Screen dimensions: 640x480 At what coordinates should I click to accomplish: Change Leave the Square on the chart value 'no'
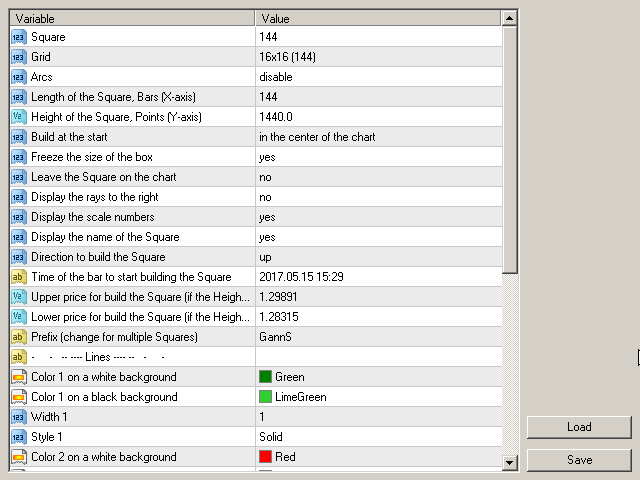pos(379,177)
